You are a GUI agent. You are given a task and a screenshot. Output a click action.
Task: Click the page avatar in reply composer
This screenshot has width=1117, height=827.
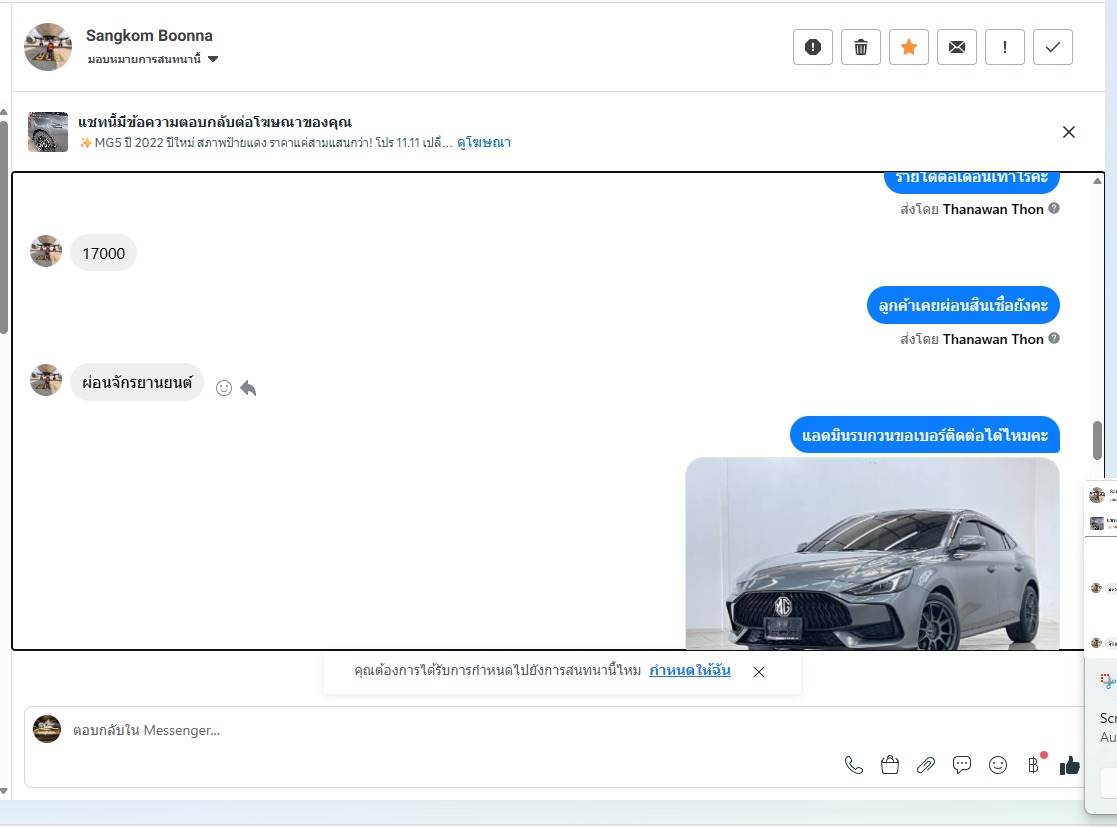(47, 729)
